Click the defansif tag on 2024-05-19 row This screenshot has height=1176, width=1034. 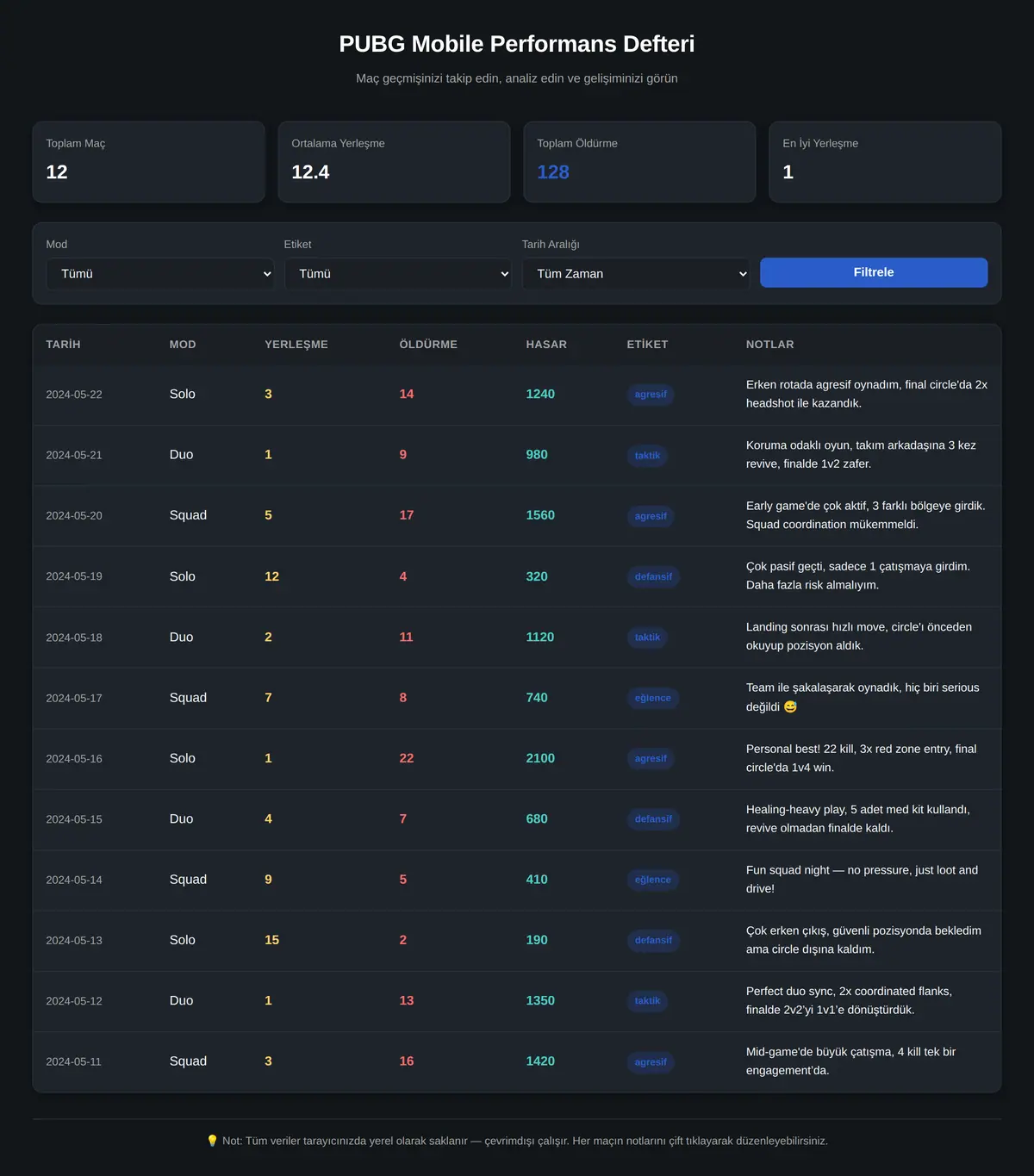[653, 576]
